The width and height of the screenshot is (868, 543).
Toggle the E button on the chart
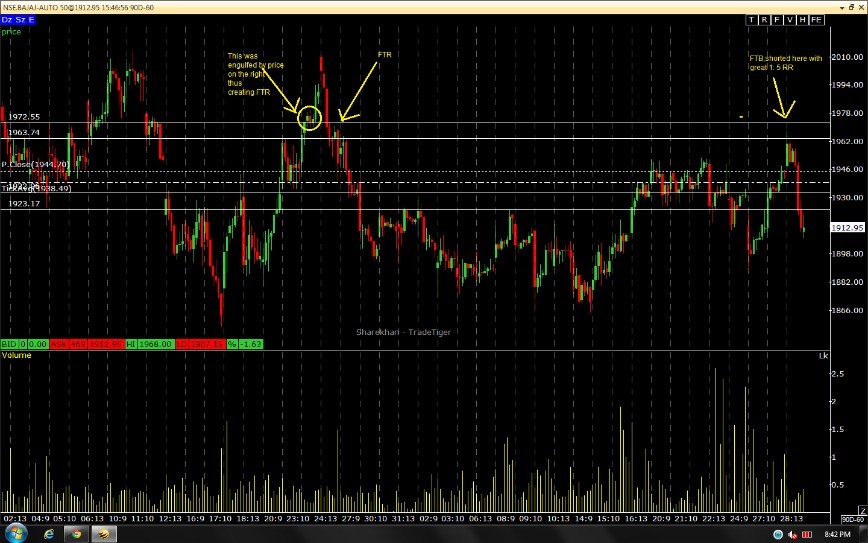click(x=32, y=20)
